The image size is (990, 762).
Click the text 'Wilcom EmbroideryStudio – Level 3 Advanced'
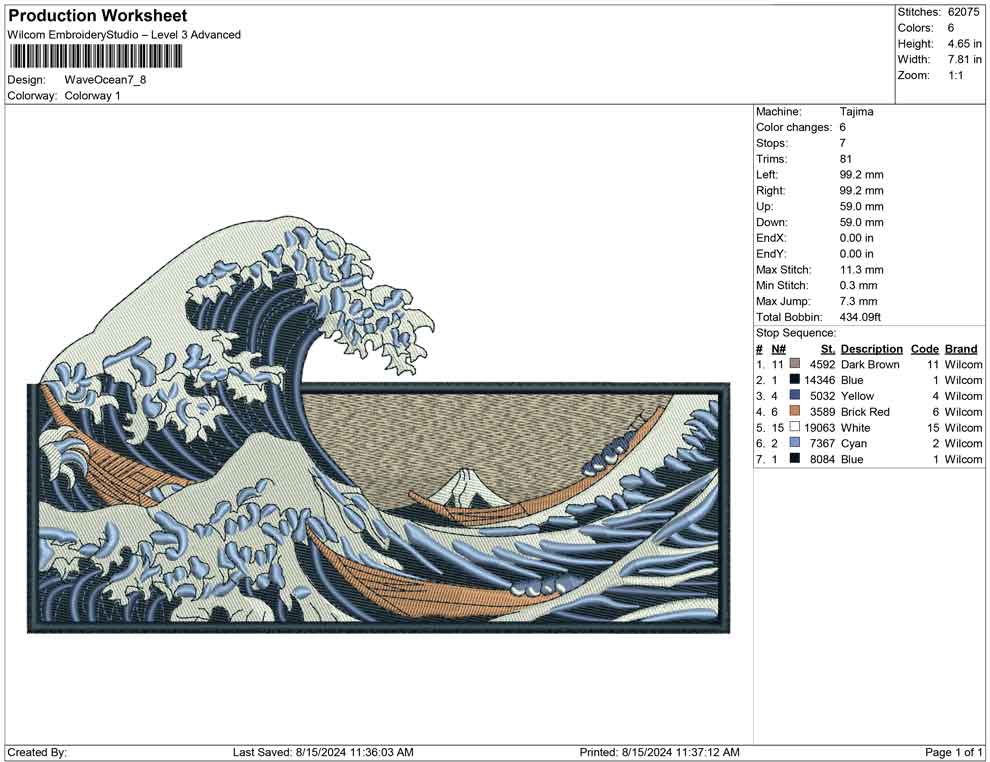click(124, 35)
